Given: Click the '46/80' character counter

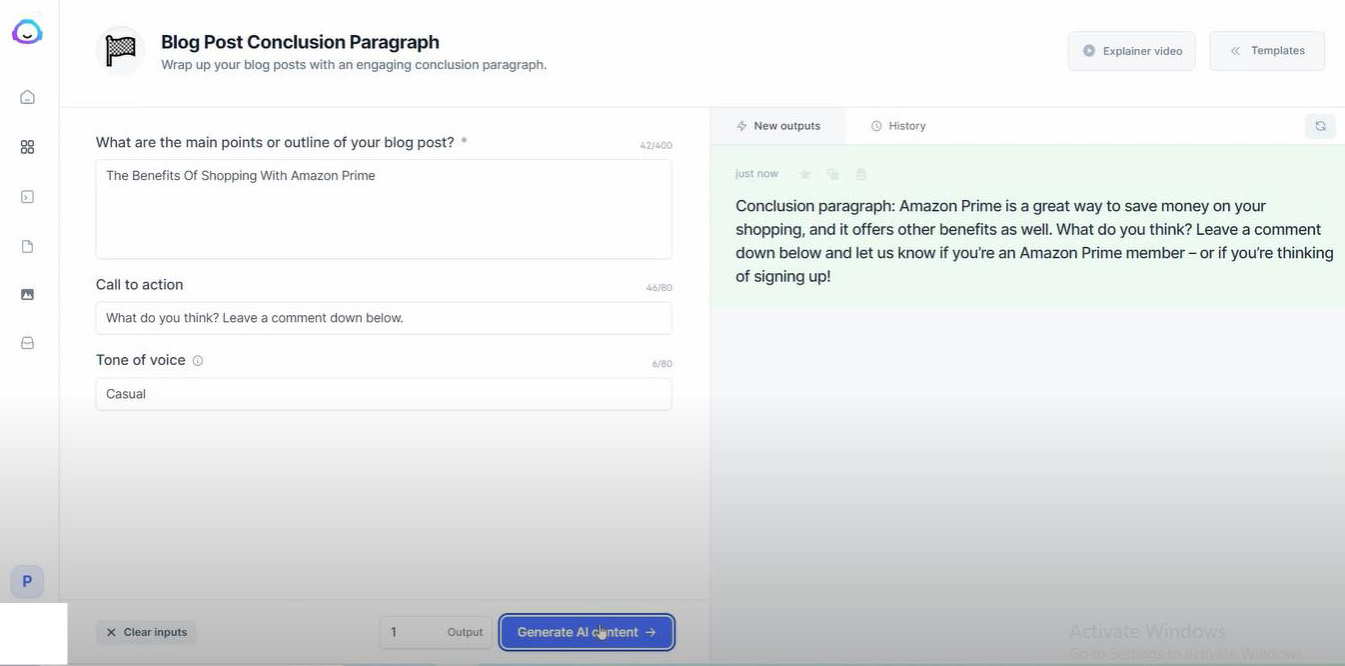Looking at the screenshot, I should click(659, 288).
